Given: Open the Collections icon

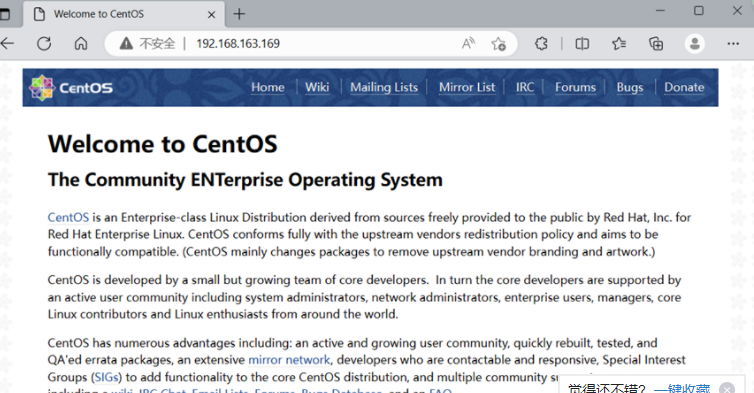Looking at the screenshot, I should pos(656,44).
